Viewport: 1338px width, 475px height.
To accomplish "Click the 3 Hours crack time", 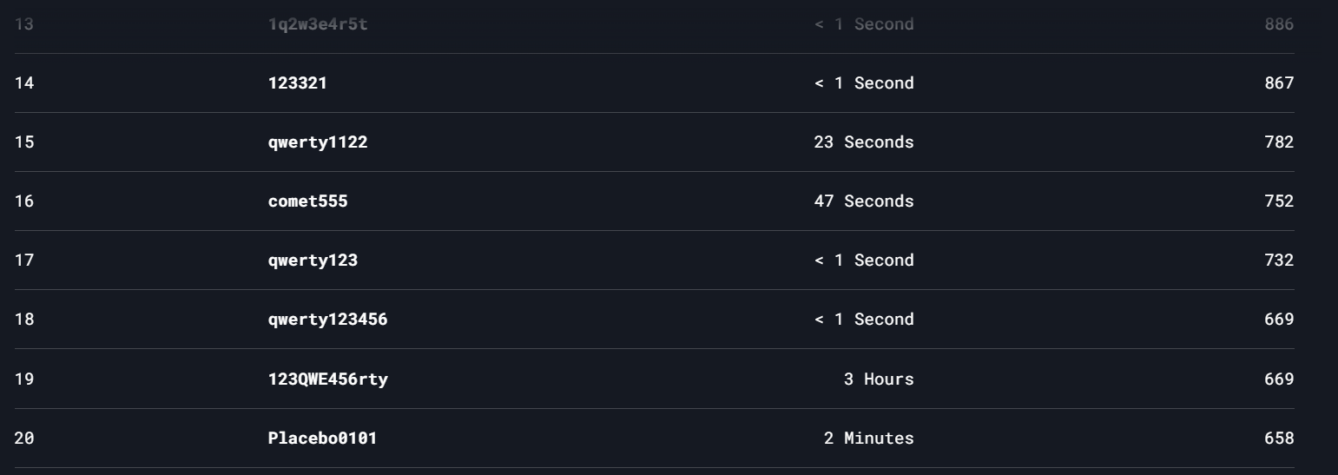I will click(878, 379).
